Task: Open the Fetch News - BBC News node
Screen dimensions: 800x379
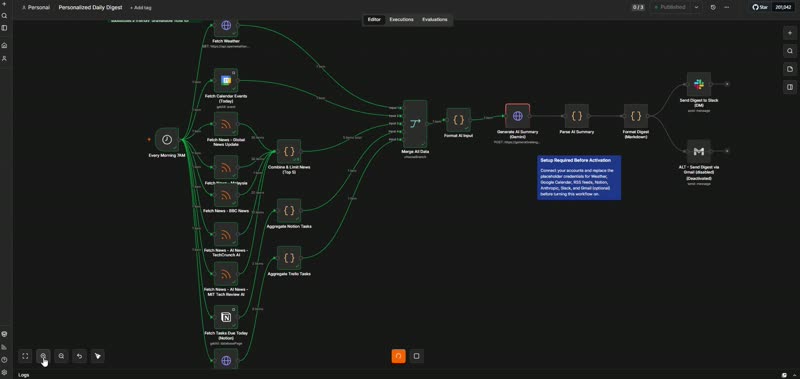Action: pos(226,195)
